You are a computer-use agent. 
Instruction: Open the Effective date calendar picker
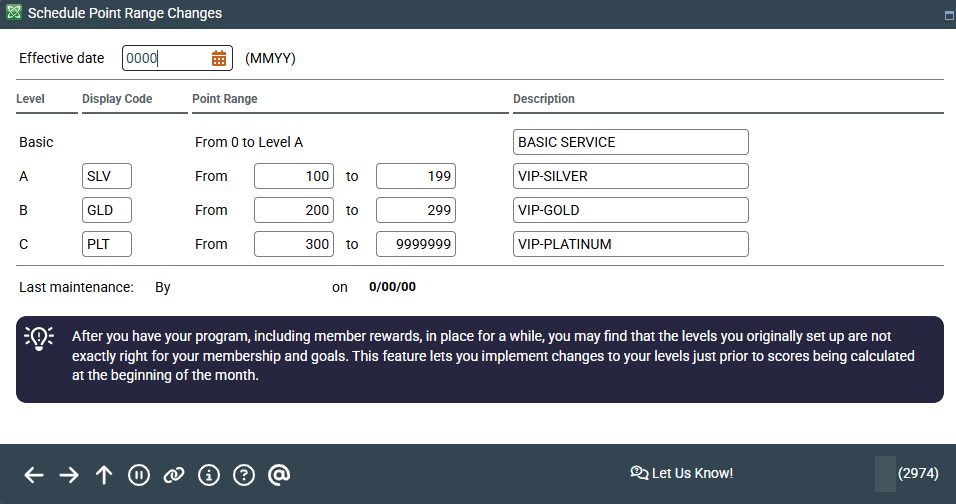(x=219, y=58)
